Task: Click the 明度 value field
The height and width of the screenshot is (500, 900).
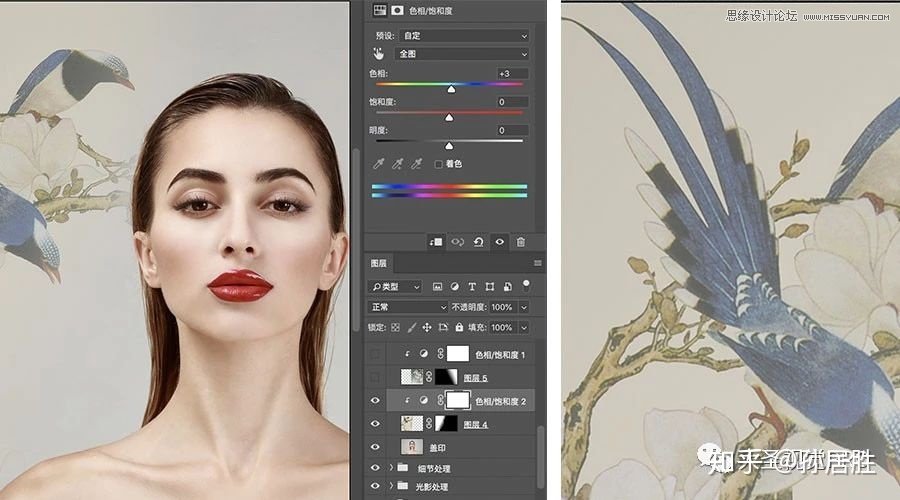Action: (512, 130)
